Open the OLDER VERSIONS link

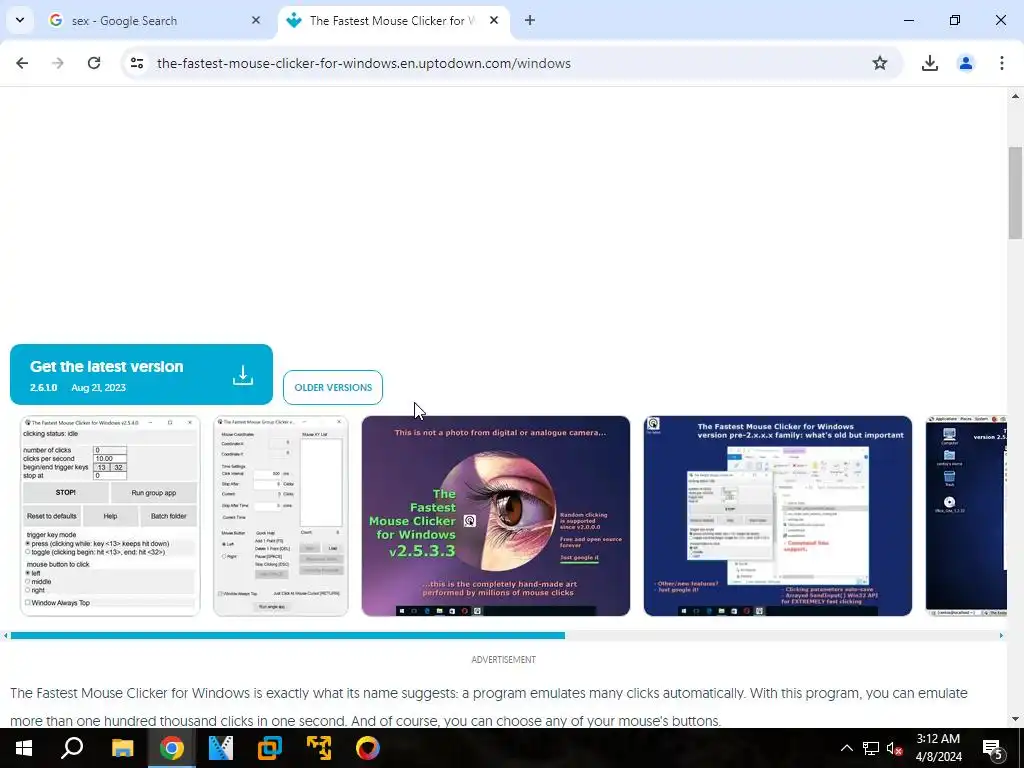tap(333, 387)
